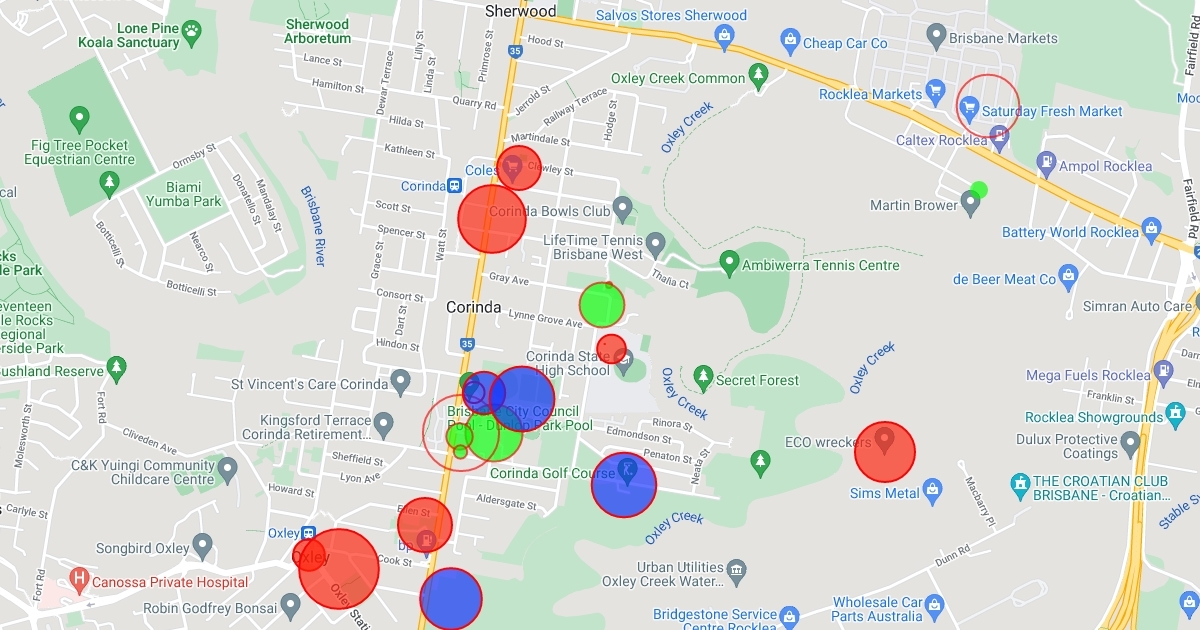The image size is (1200, 630).
Task: Click the Salvos Stores Sherwood shopping pin
Action: [725, 37]
